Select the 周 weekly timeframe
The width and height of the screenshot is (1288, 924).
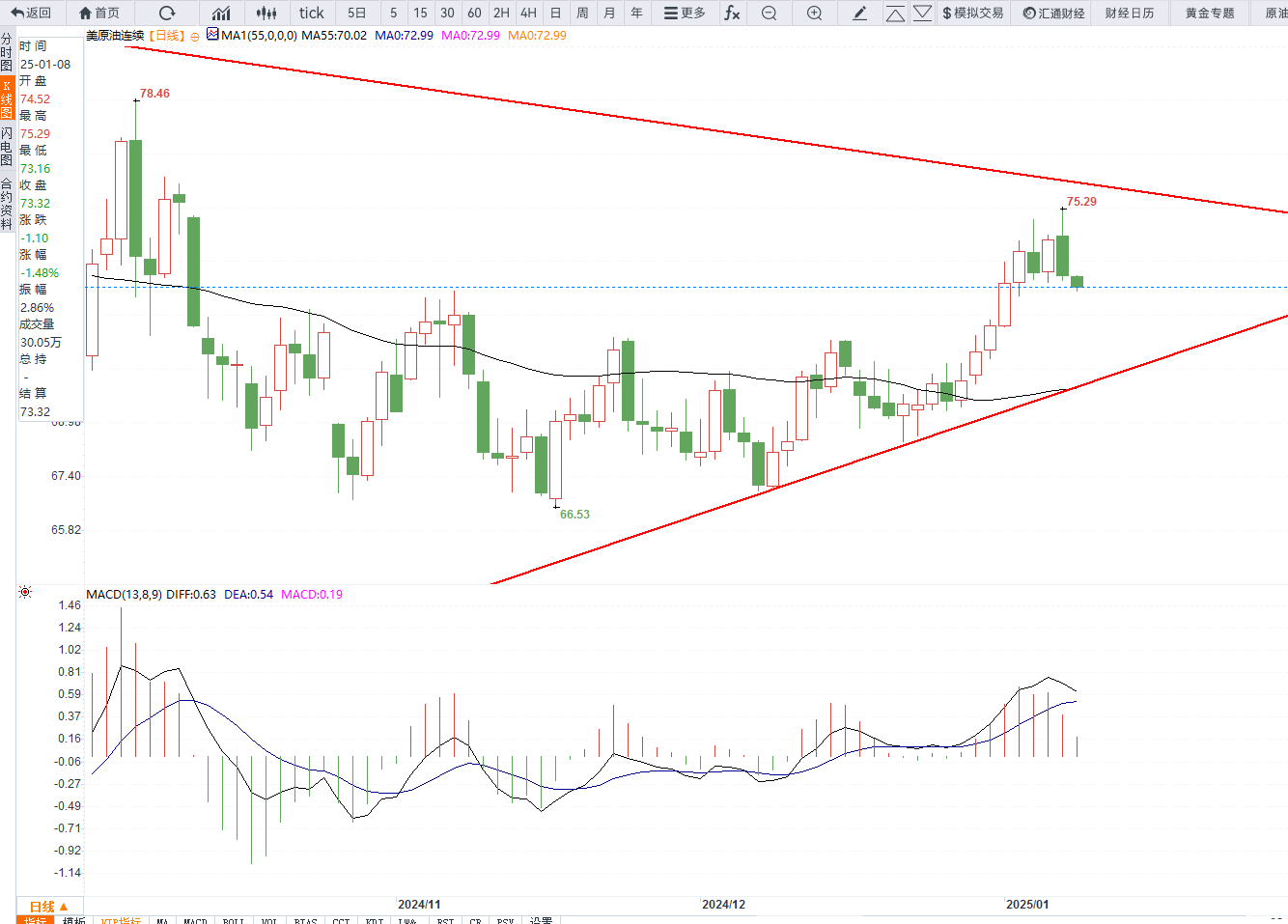[x=582, y=13]
